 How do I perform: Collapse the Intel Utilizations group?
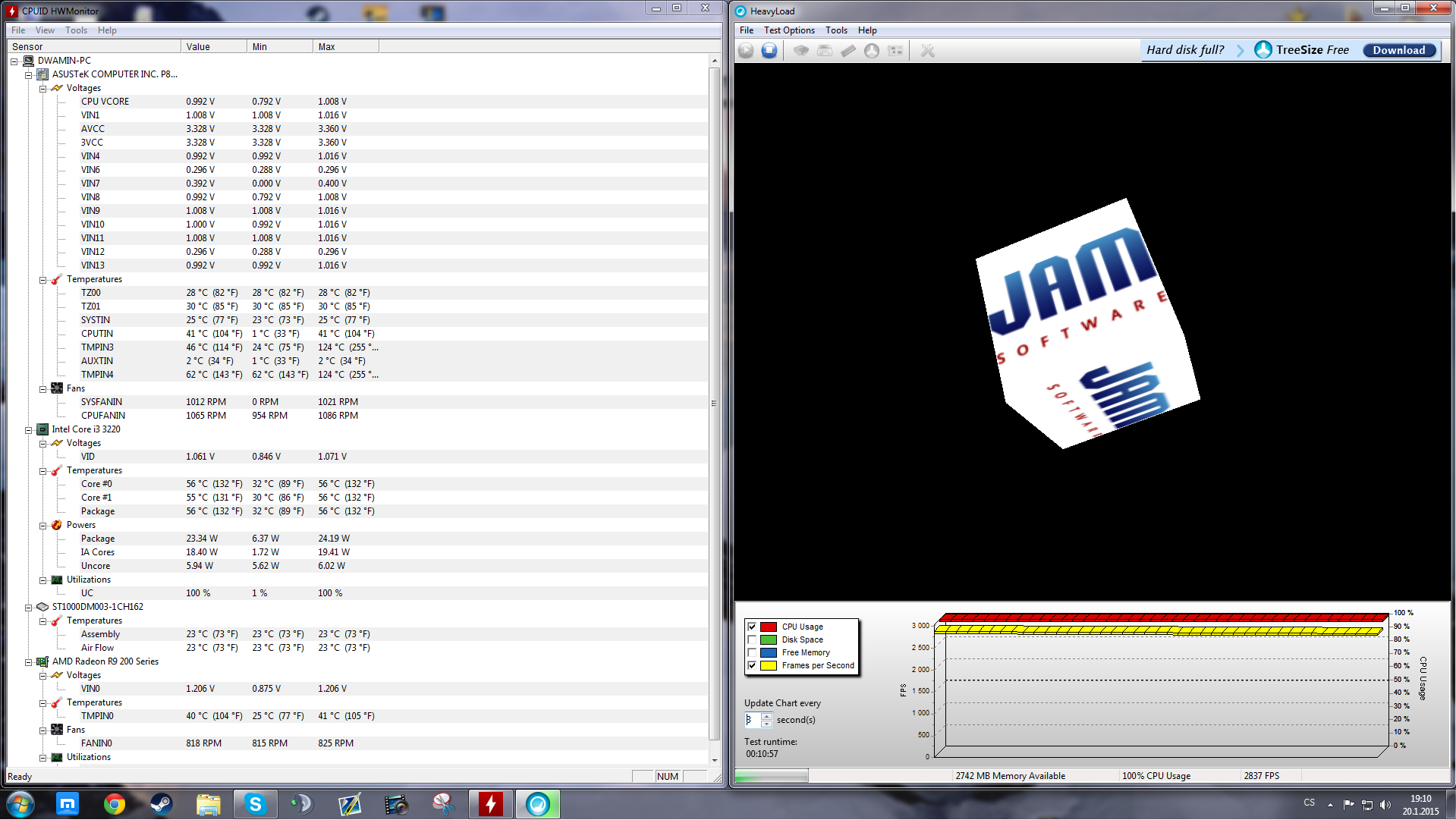tap(42, 580)
